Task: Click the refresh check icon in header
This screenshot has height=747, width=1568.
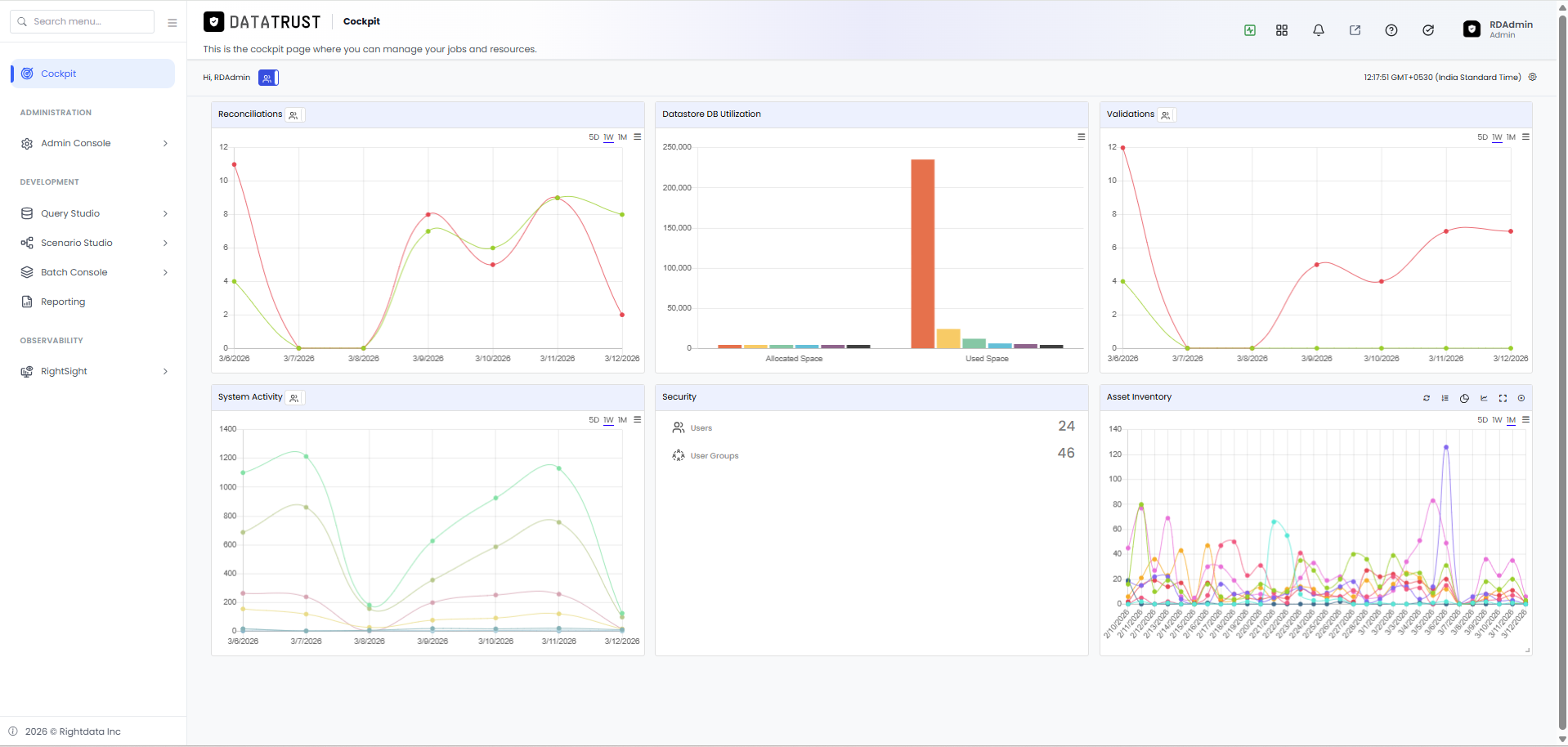Action: pyautogui.click(x=1427, y=30)
